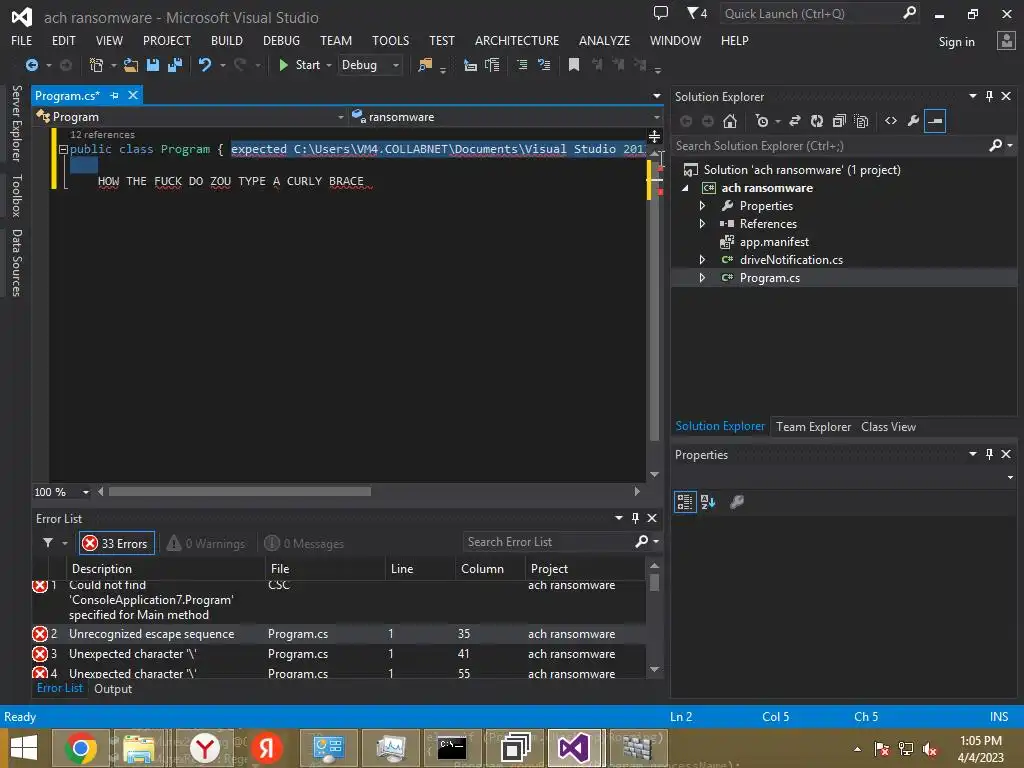1024x768 pixels.
Task: Switch to the Output tab
Action: [x=113, y=689]
